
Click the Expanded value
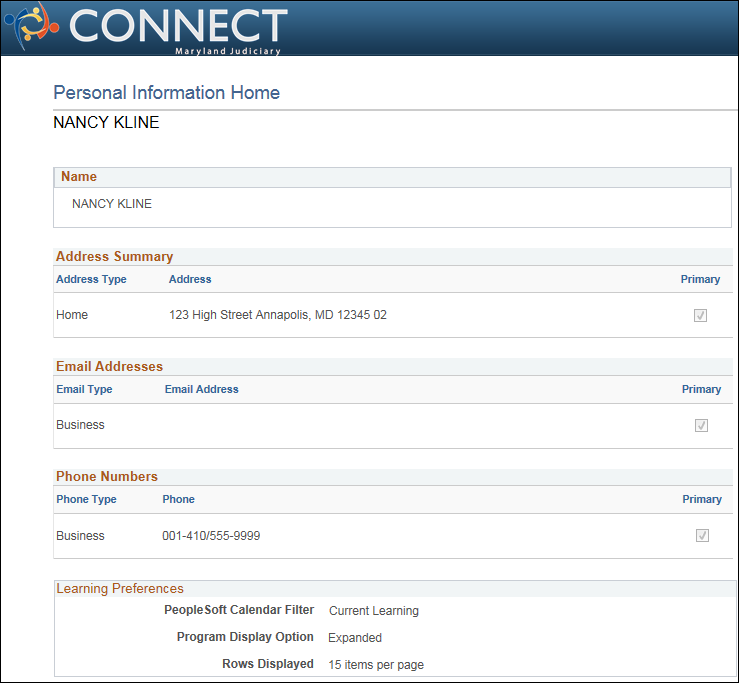355,638
